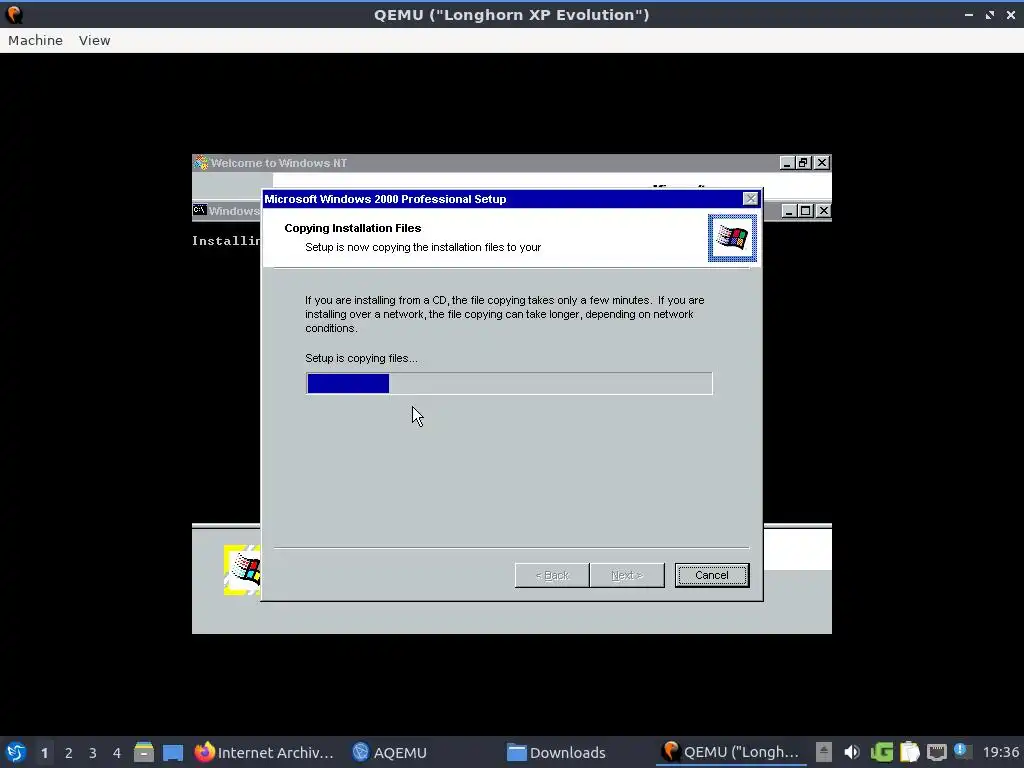Switch to the Downloads folder window
This screenshot has width=1024, height=768.
click(x=557, y=752)
